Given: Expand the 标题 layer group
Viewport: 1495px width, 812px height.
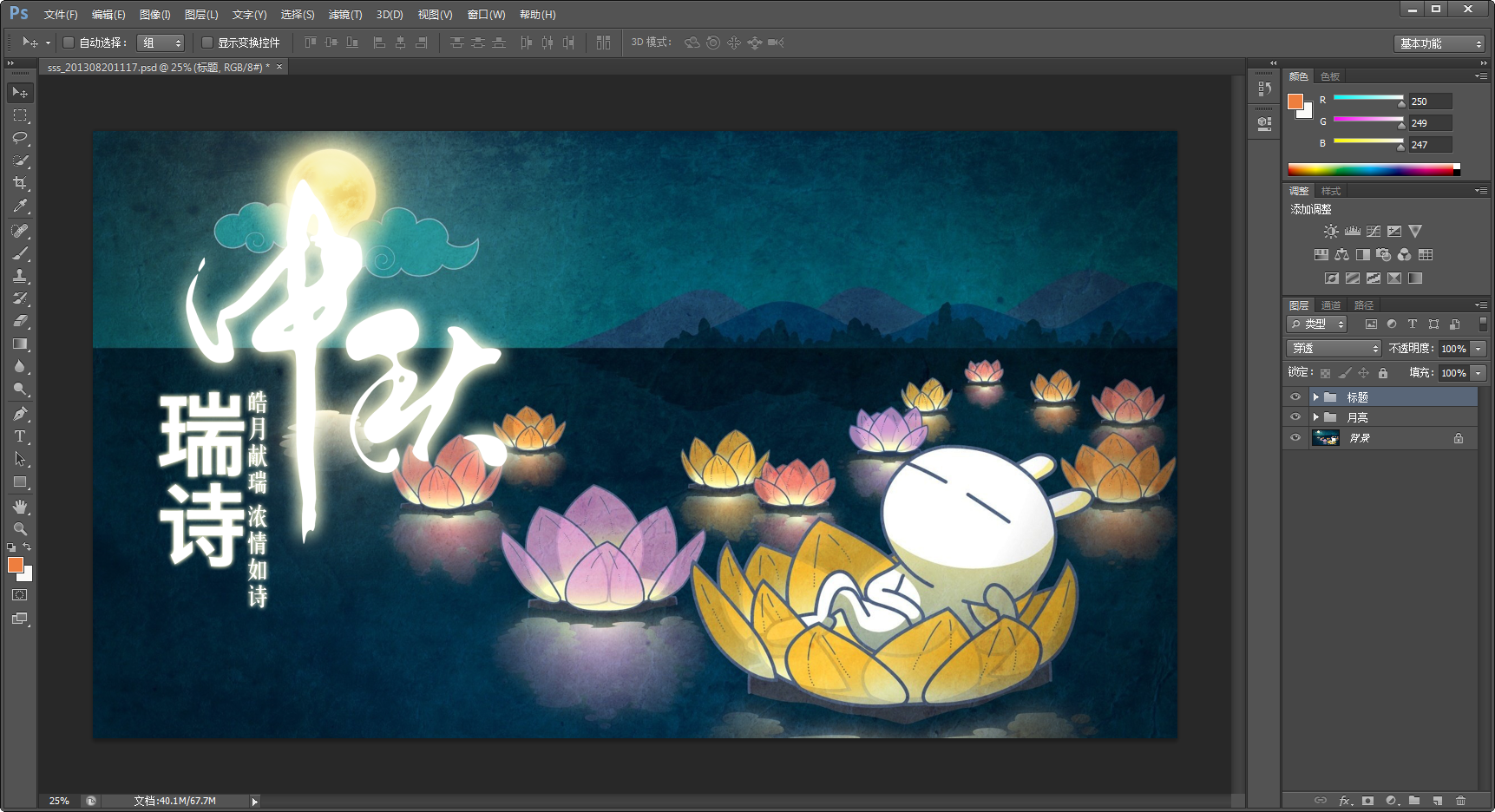Looking at the screenshot, I should [x=1315, y=397].
